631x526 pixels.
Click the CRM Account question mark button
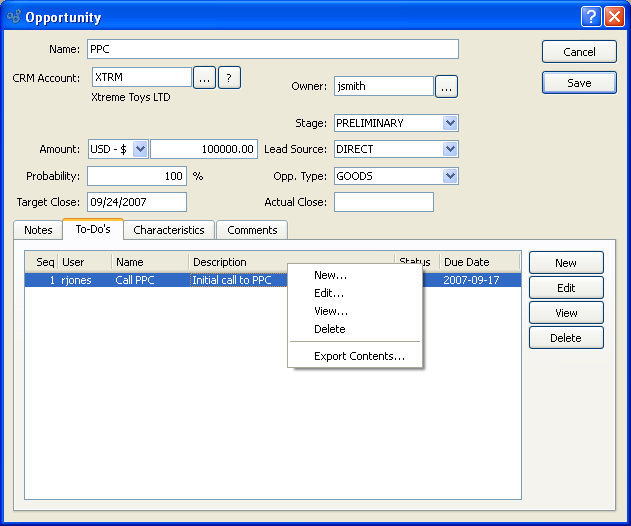point(229,78)
